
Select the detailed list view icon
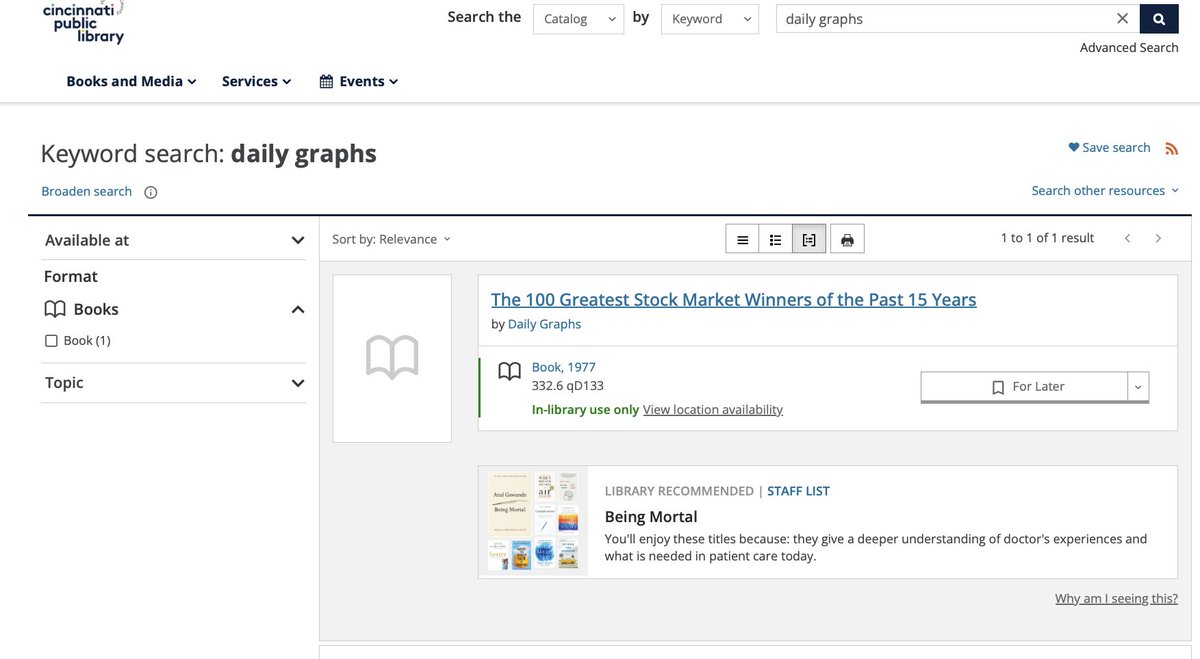click(x=809, y=239)
